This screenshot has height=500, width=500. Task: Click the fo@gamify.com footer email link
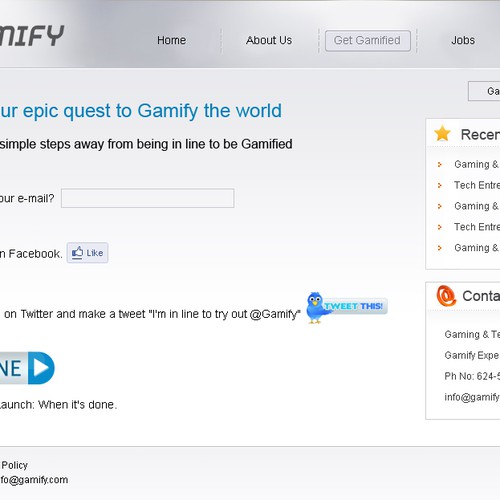pyautogui.click(x=34, y=480)
